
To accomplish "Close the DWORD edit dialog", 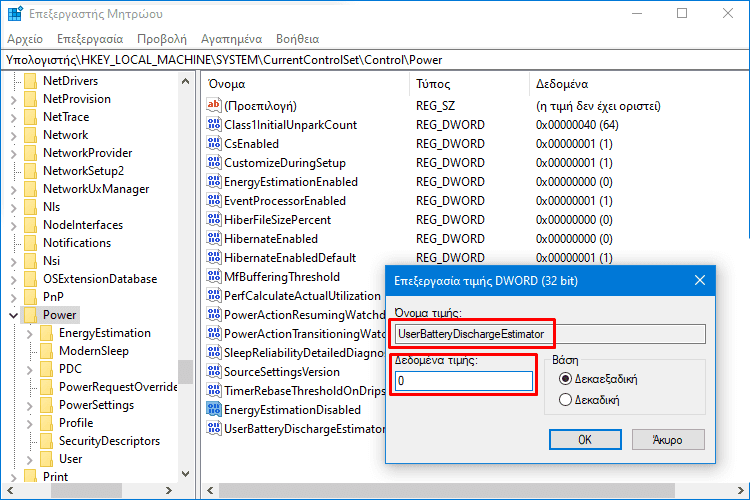I will 700,280.
